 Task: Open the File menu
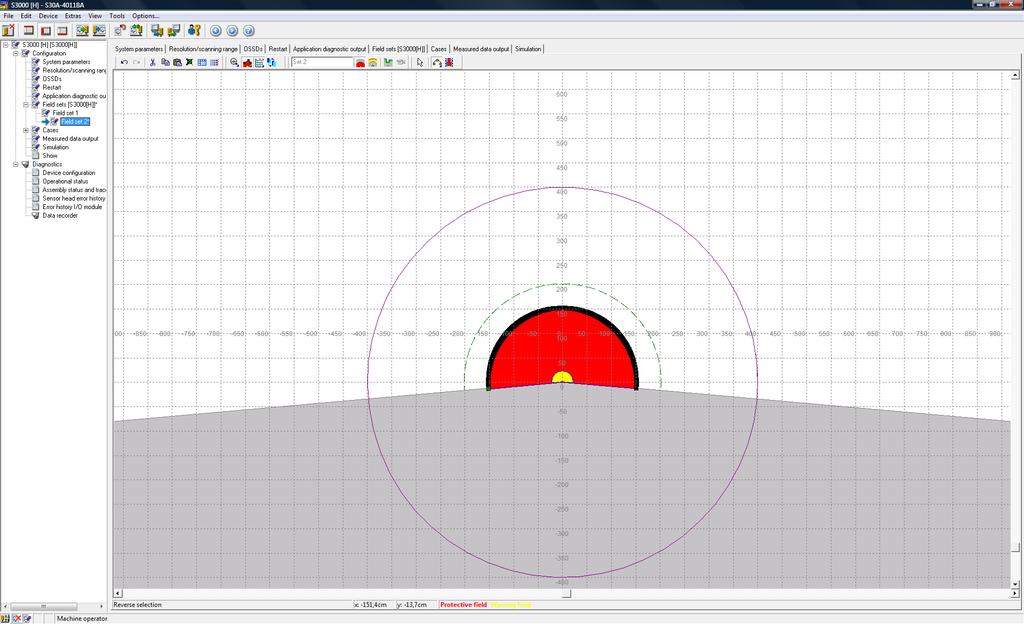8,16
